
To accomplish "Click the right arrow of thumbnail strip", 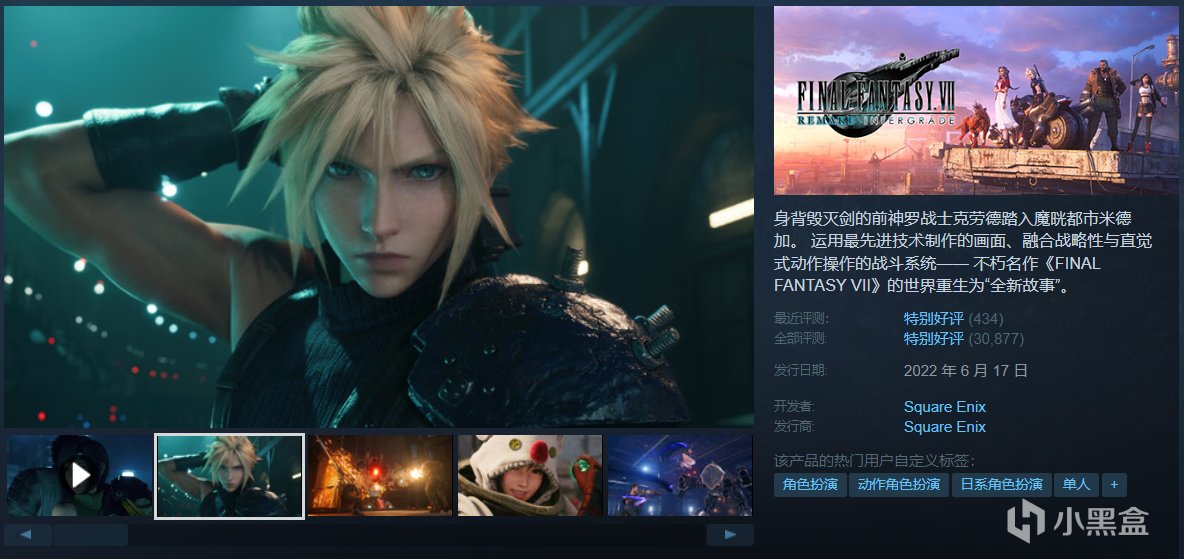I will (730, 535).
